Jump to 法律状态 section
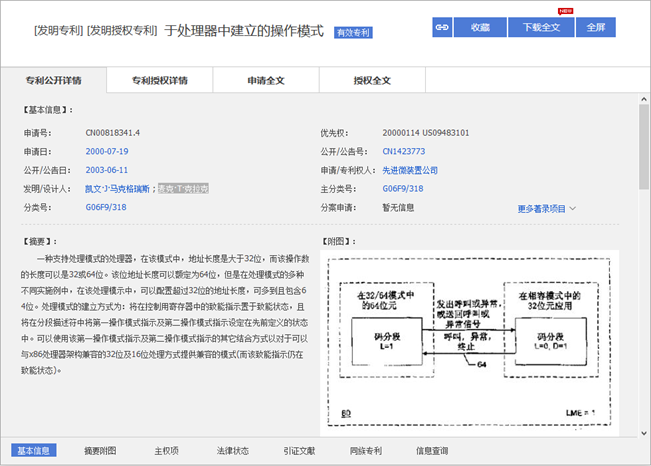 (x=232, y=451)
